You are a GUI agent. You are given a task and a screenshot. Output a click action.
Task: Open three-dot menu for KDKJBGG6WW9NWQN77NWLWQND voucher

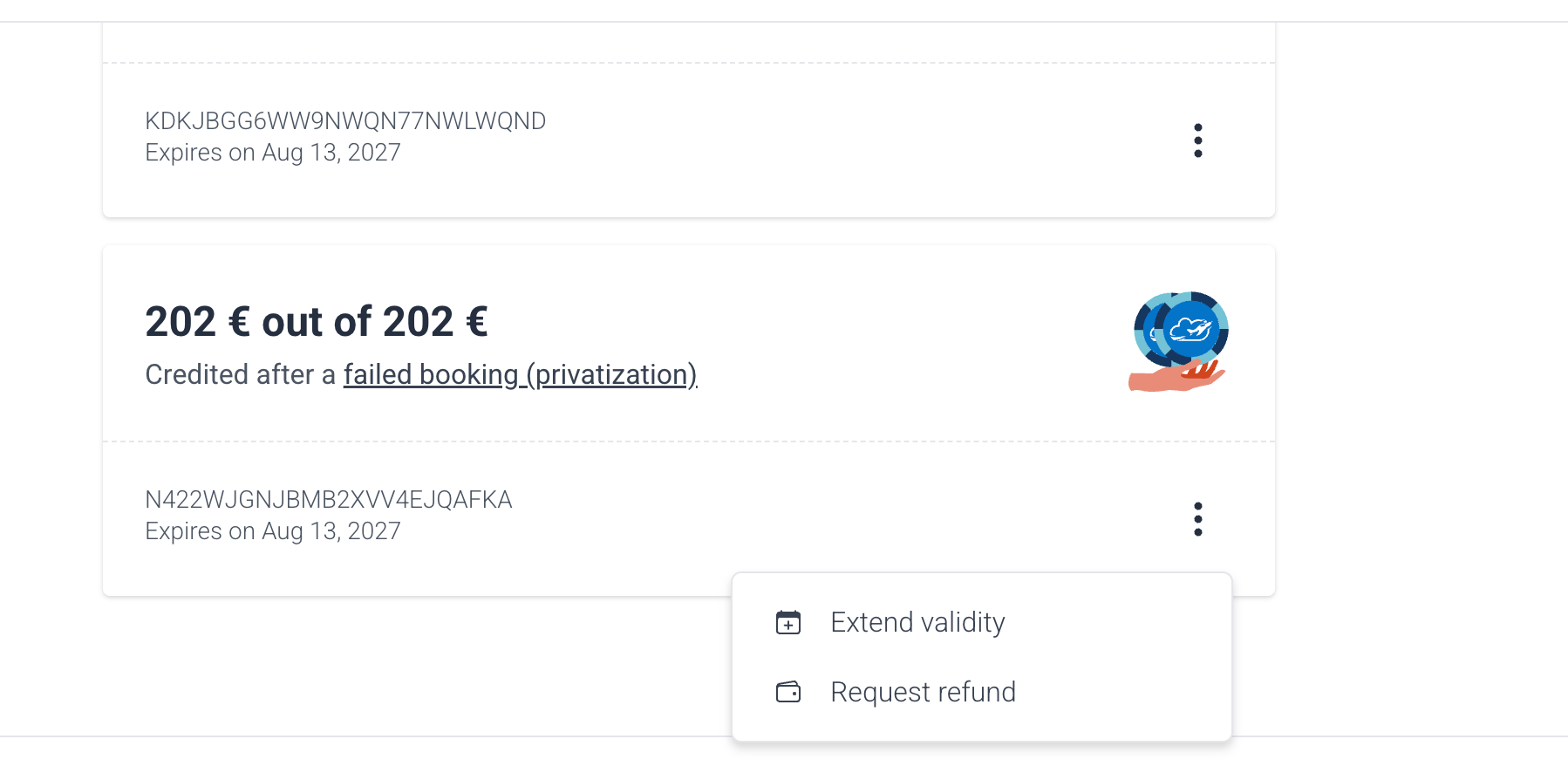click(1197, 140)
